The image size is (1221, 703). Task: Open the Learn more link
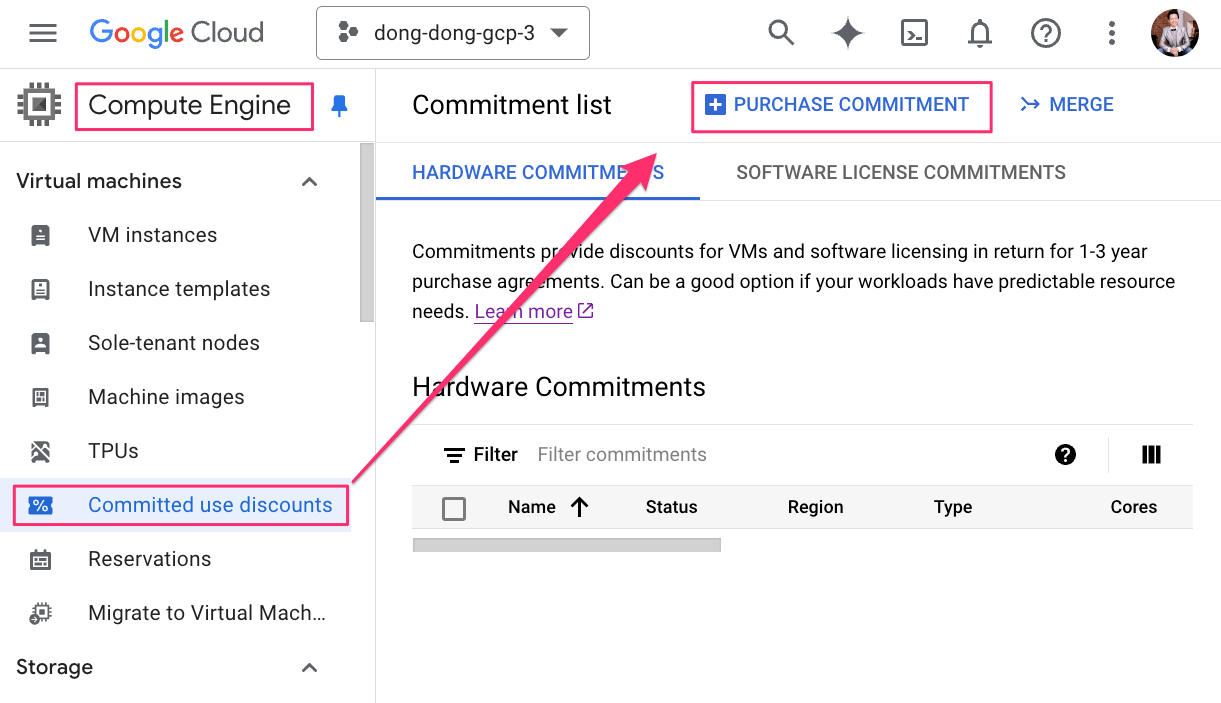523,311
